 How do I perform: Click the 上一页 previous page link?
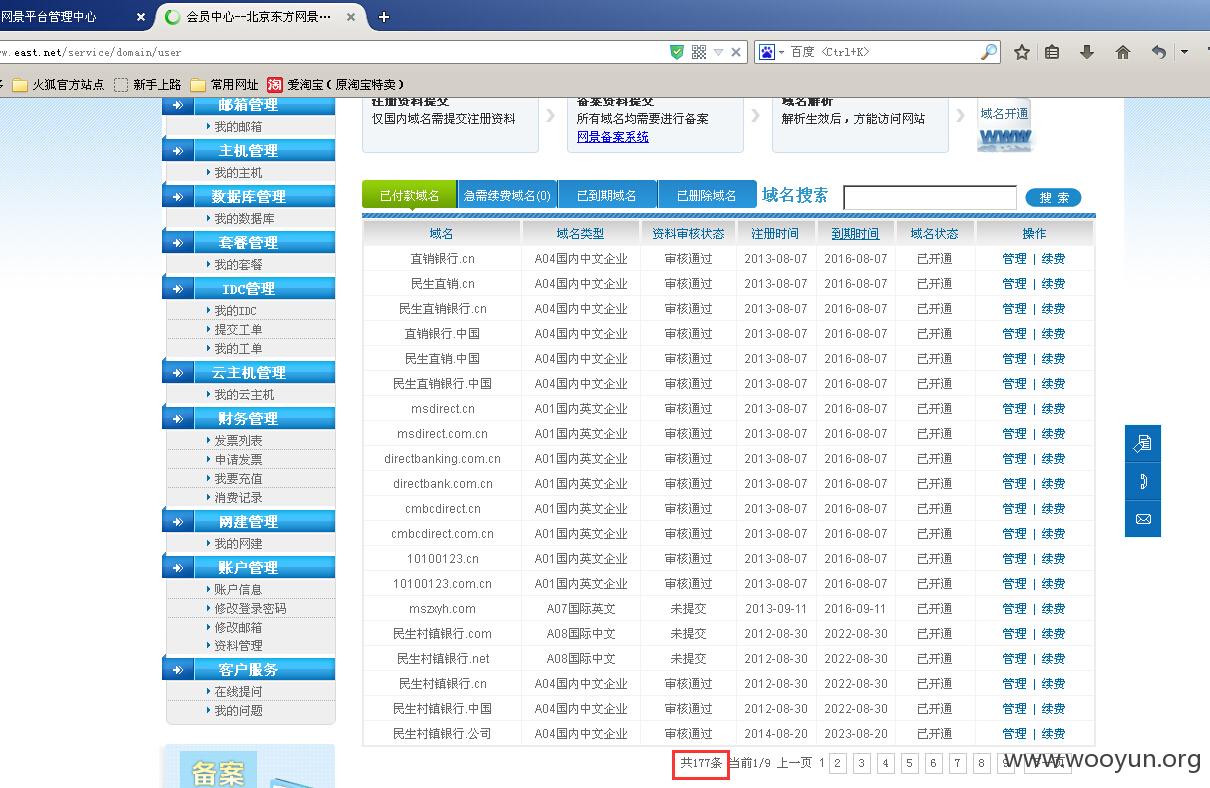[x=795, y=763]
